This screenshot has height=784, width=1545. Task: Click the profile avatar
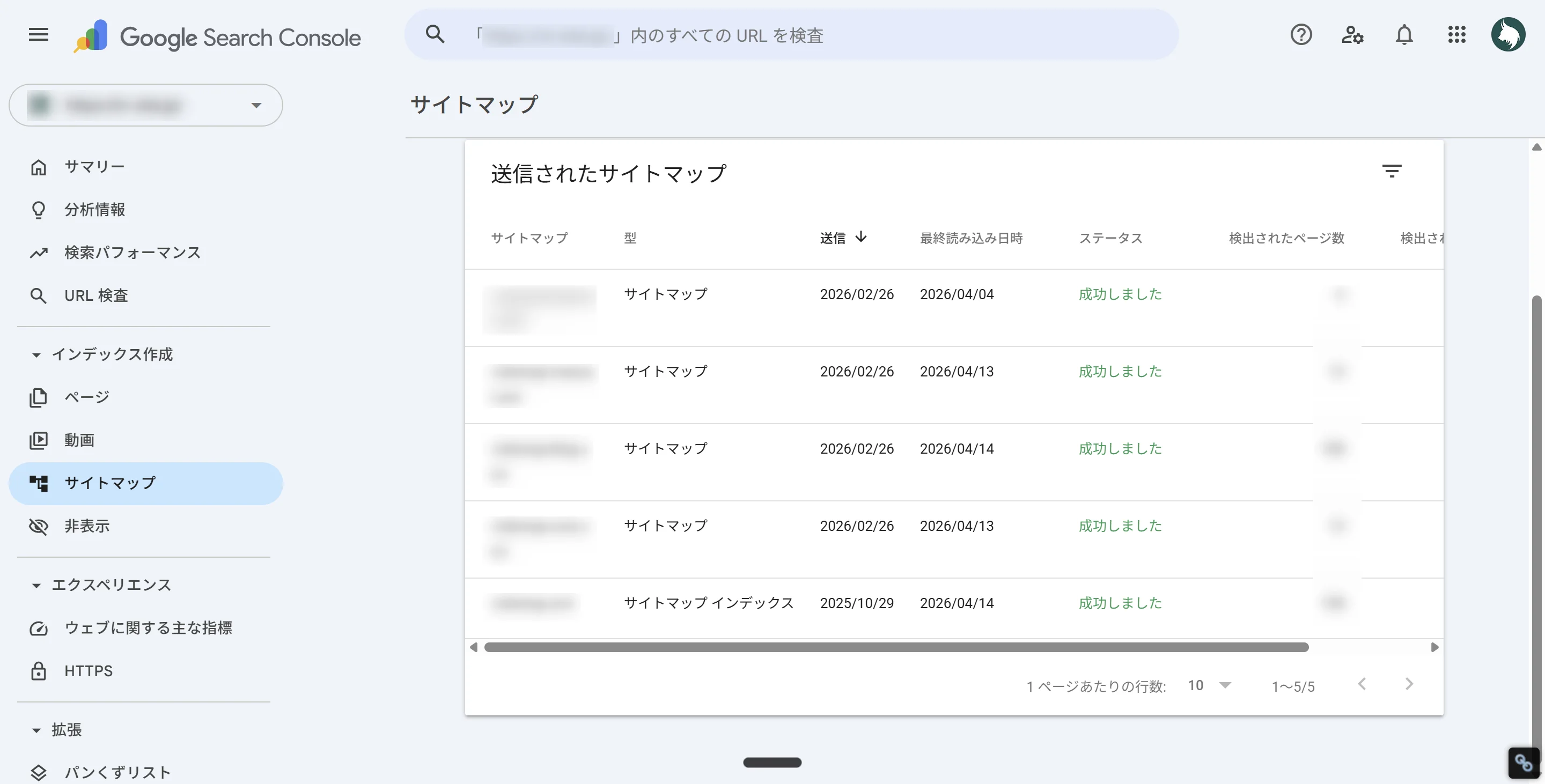1509,34
